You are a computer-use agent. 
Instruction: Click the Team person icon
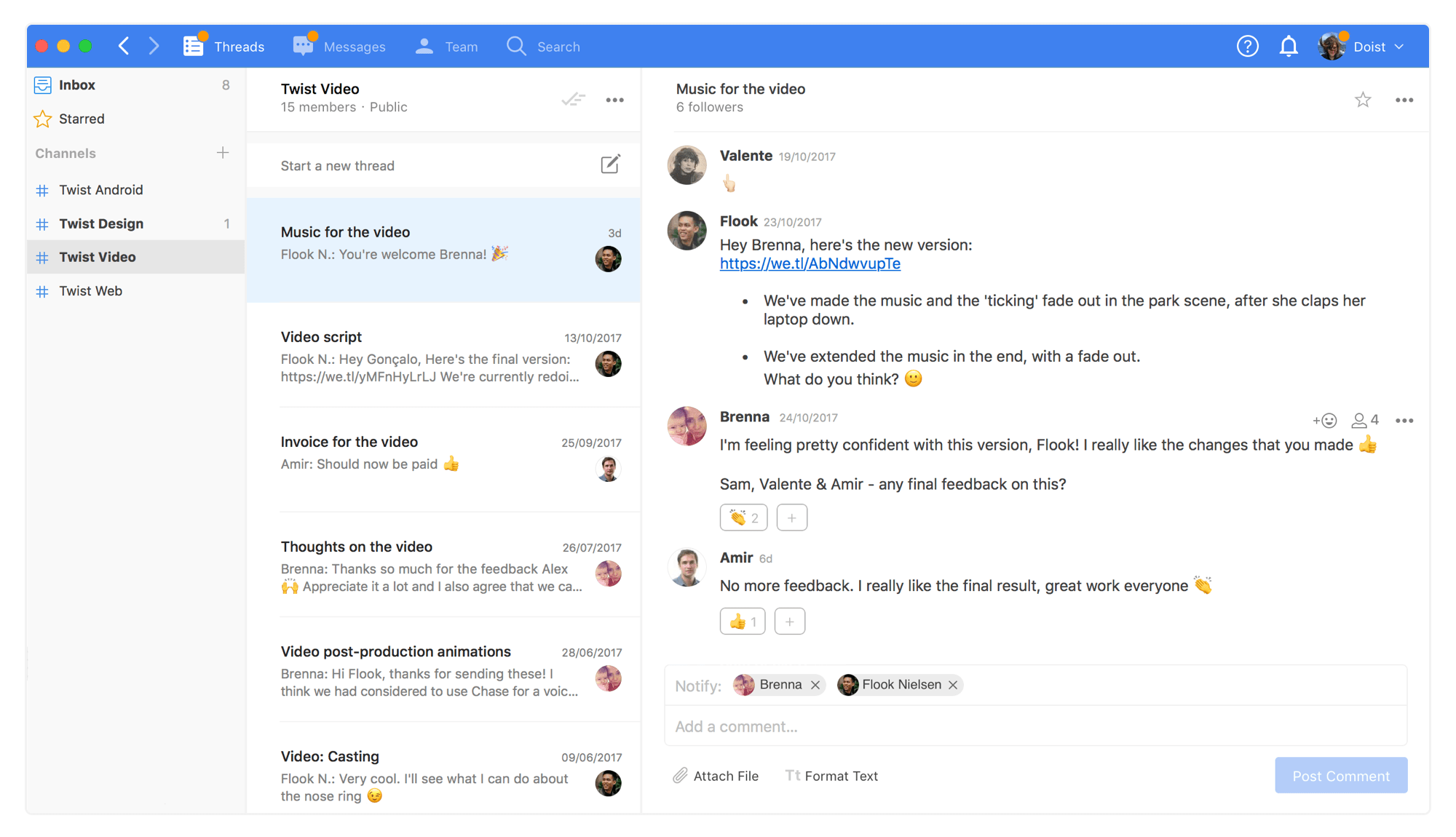(x=424, y=47)
